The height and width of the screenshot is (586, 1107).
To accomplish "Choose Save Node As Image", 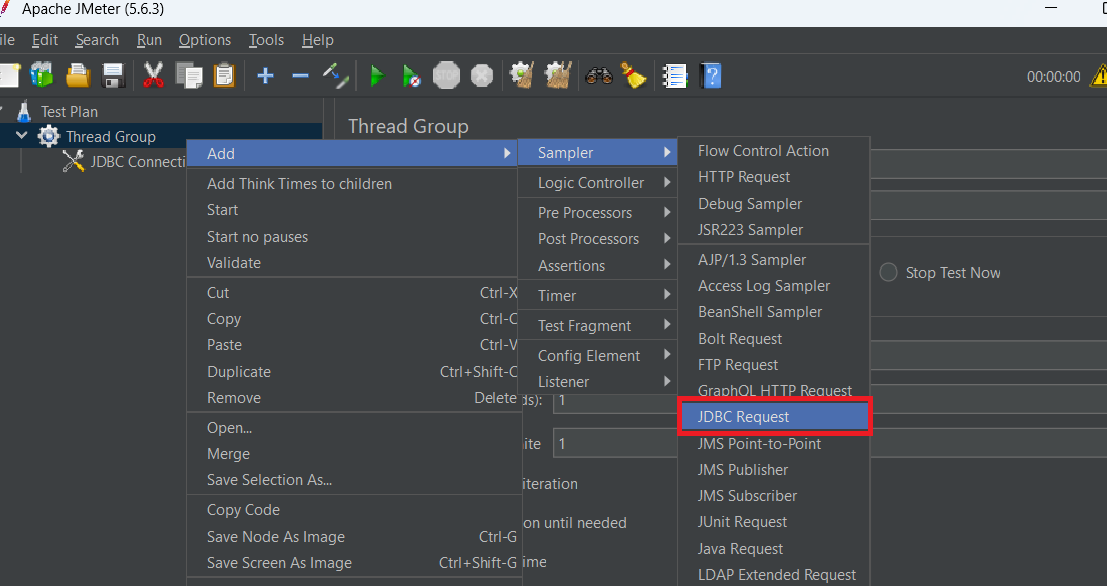I will click(x=354, y=537).
